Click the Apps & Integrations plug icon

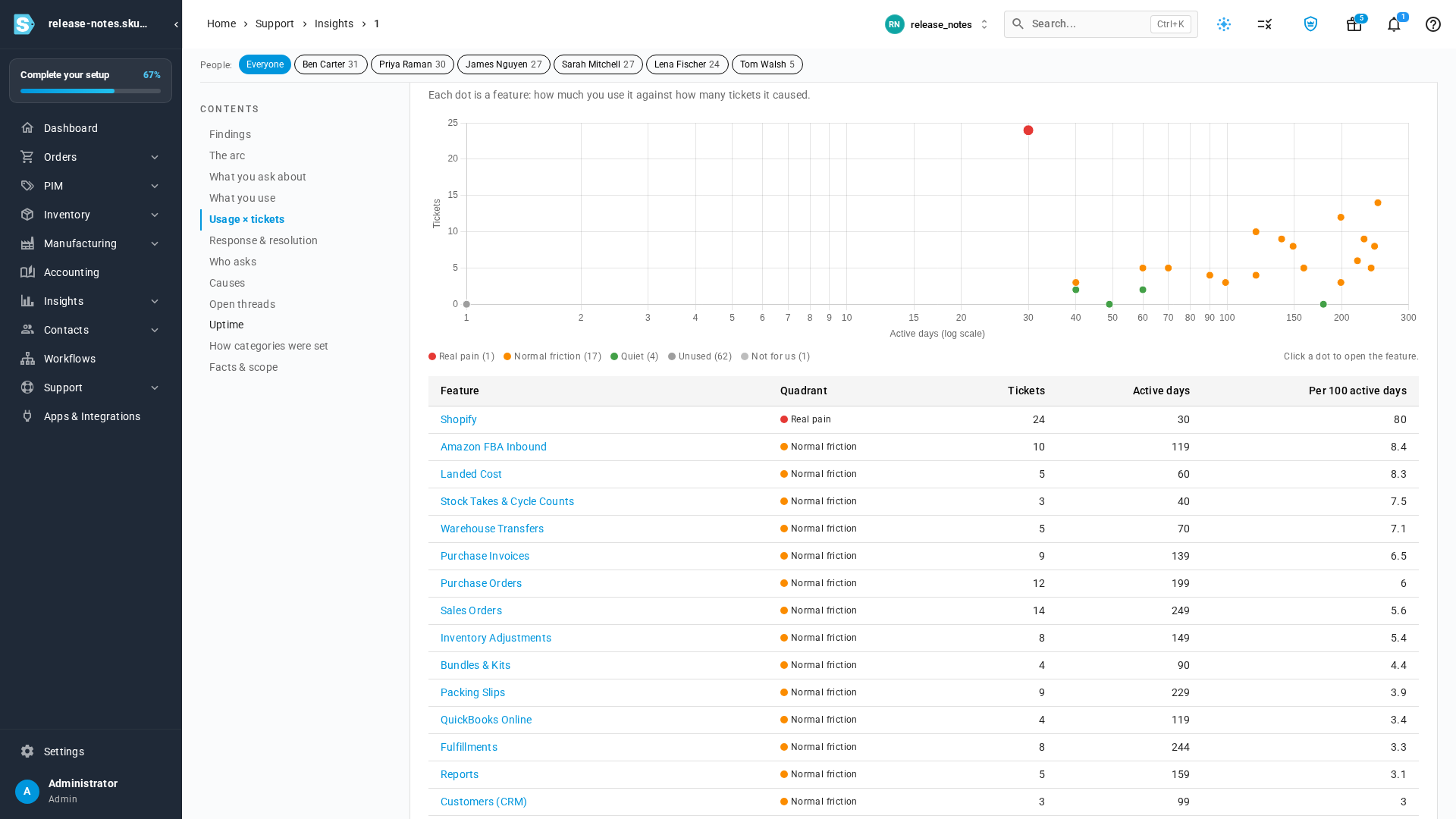(x=27, y=416)
